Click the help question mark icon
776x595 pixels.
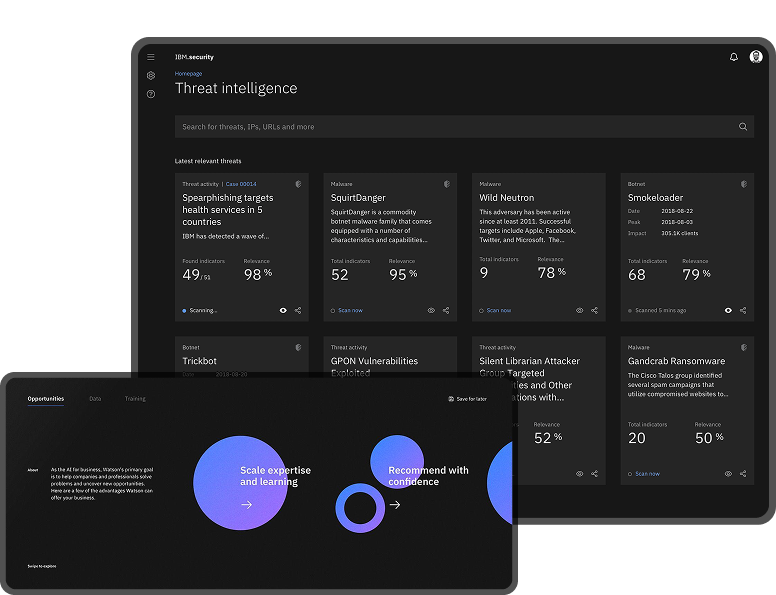151,94
